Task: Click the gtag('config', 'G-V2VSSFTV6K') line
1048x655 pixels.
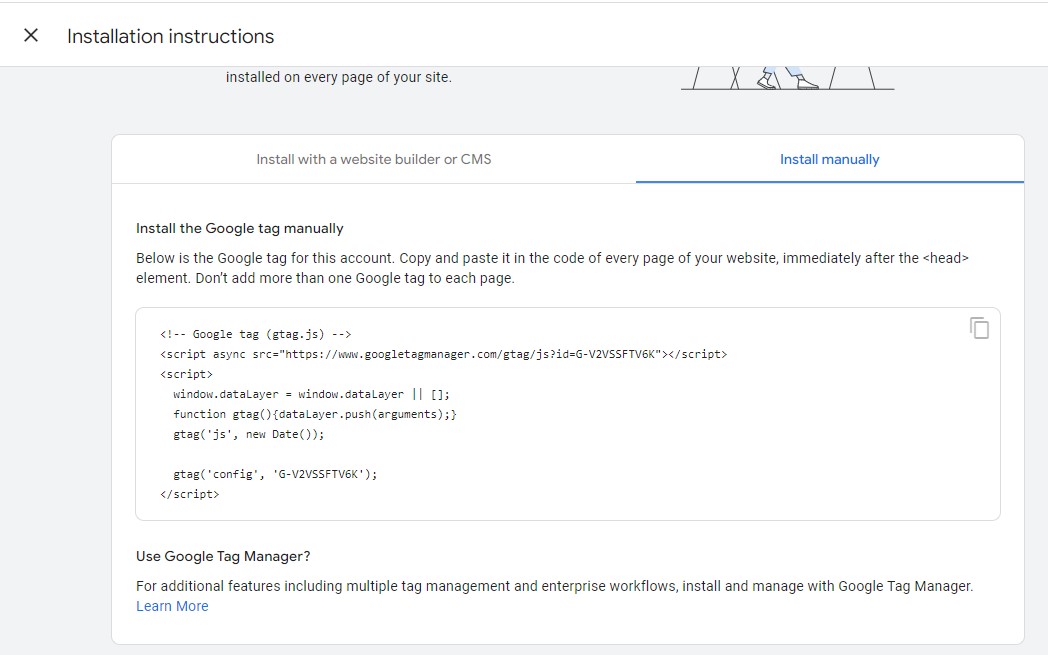Action: coord(275,475)
